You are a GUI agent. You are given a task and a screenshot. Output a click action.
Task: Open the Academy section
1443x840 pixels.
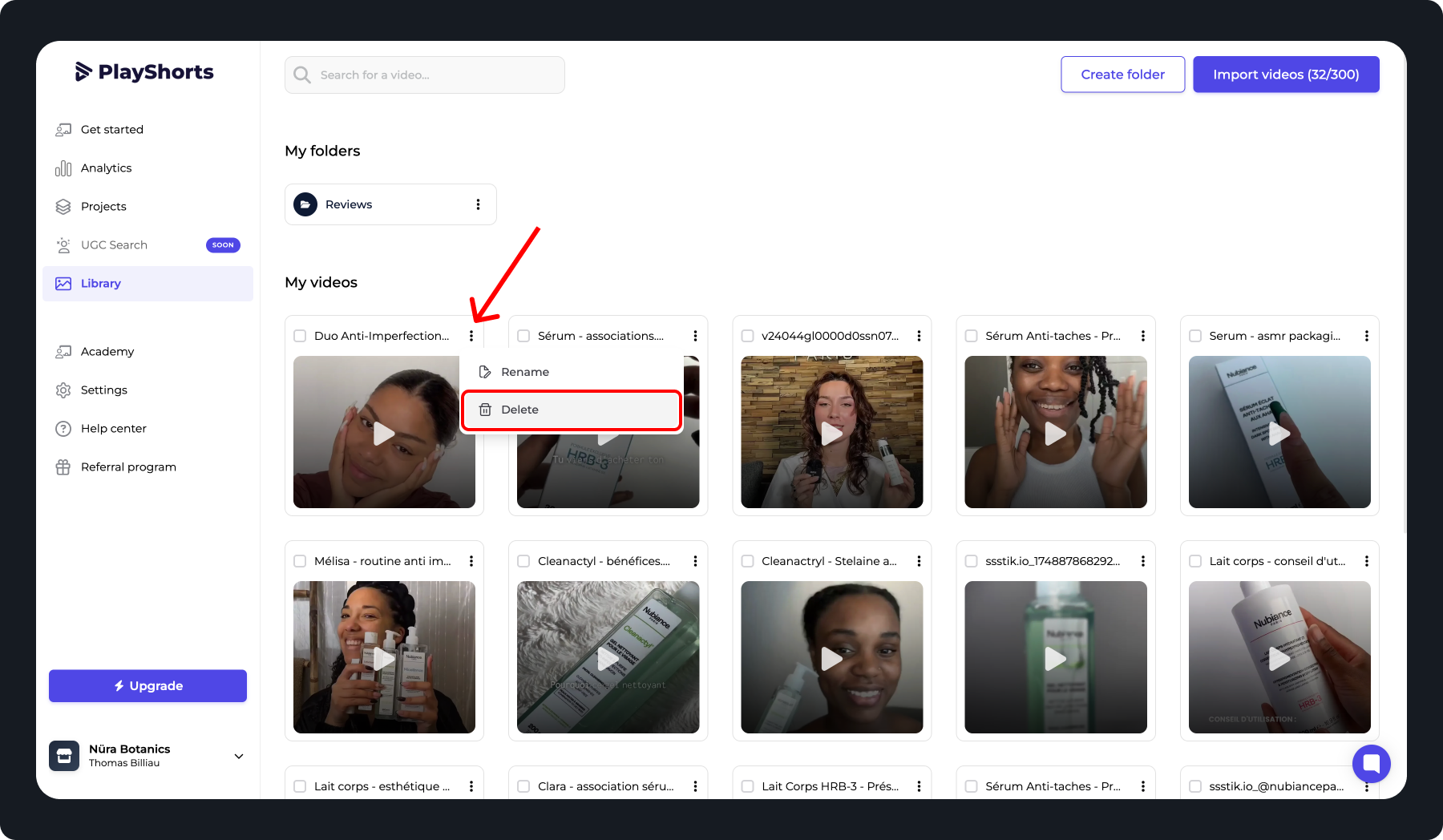(148, 352)
